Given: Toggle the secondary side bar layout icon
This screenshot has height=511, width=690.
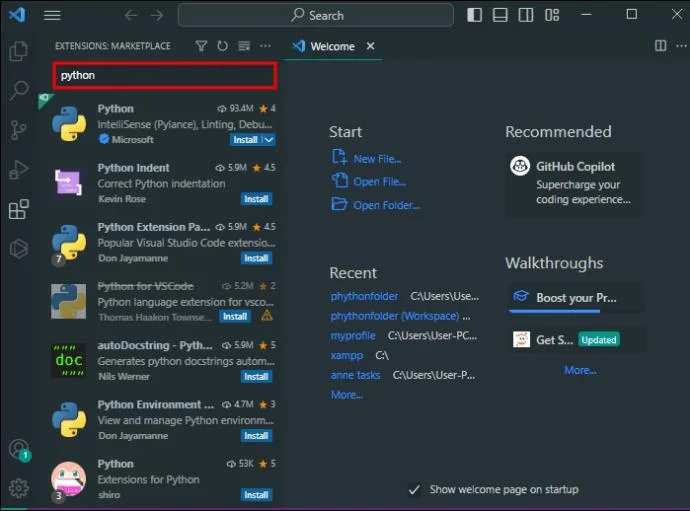Looking at the screenshot, I should coord(525,15).
